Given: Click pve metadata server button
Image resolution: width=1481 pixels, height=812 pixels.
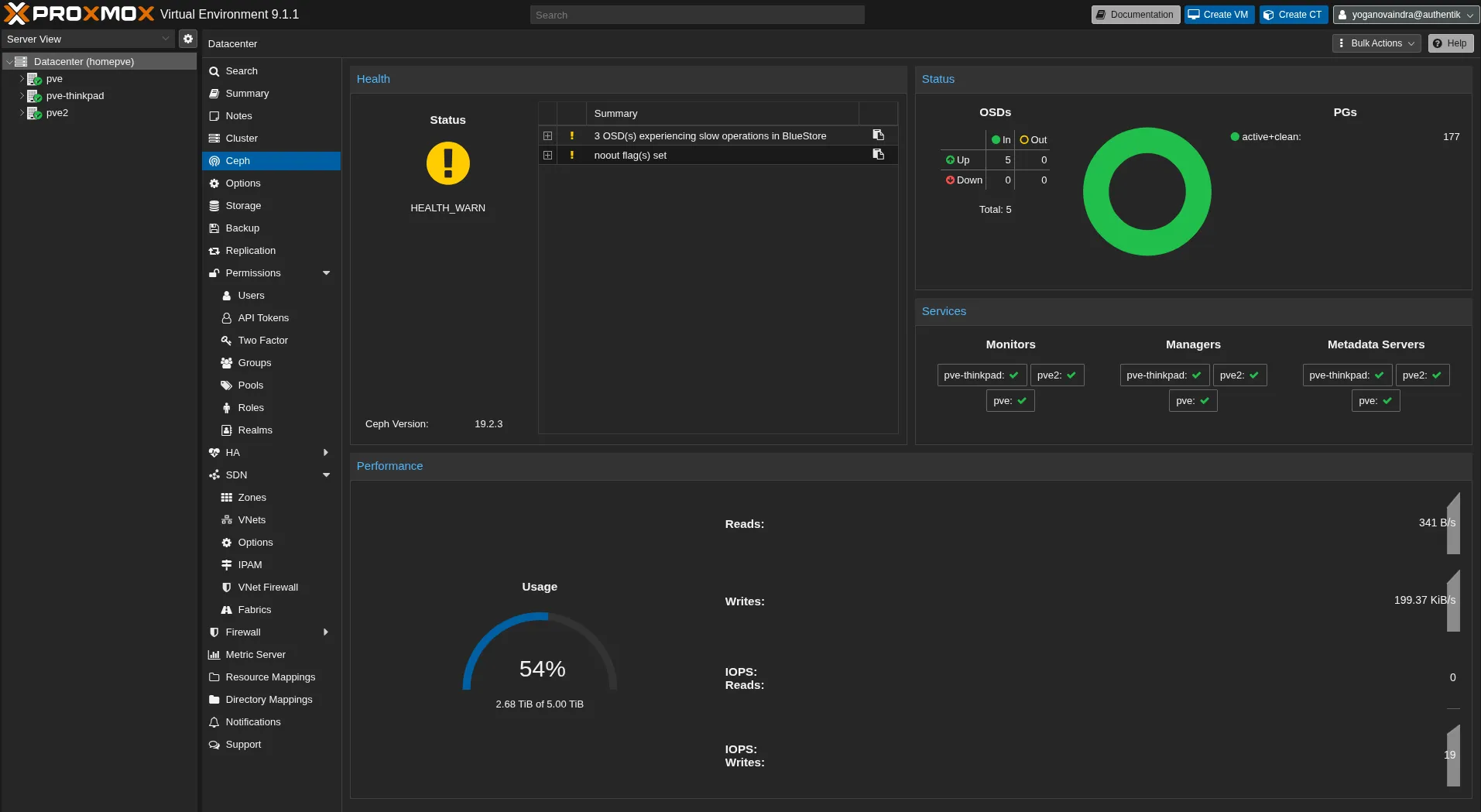Looking at the screenshot, I should click(x=1376, y=400).
